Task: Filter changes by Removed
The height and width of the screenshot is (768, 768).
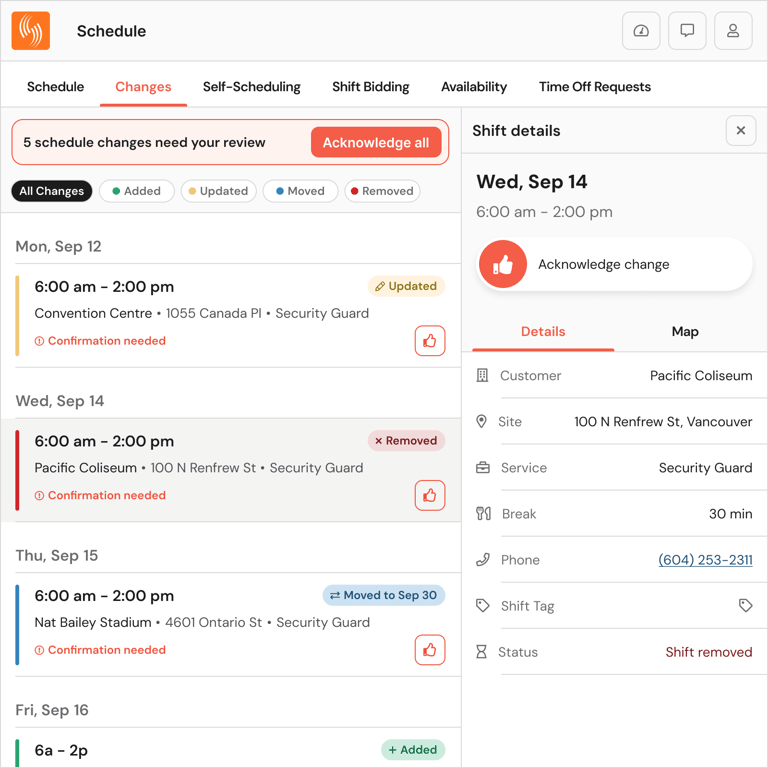Action: point(382,191)
